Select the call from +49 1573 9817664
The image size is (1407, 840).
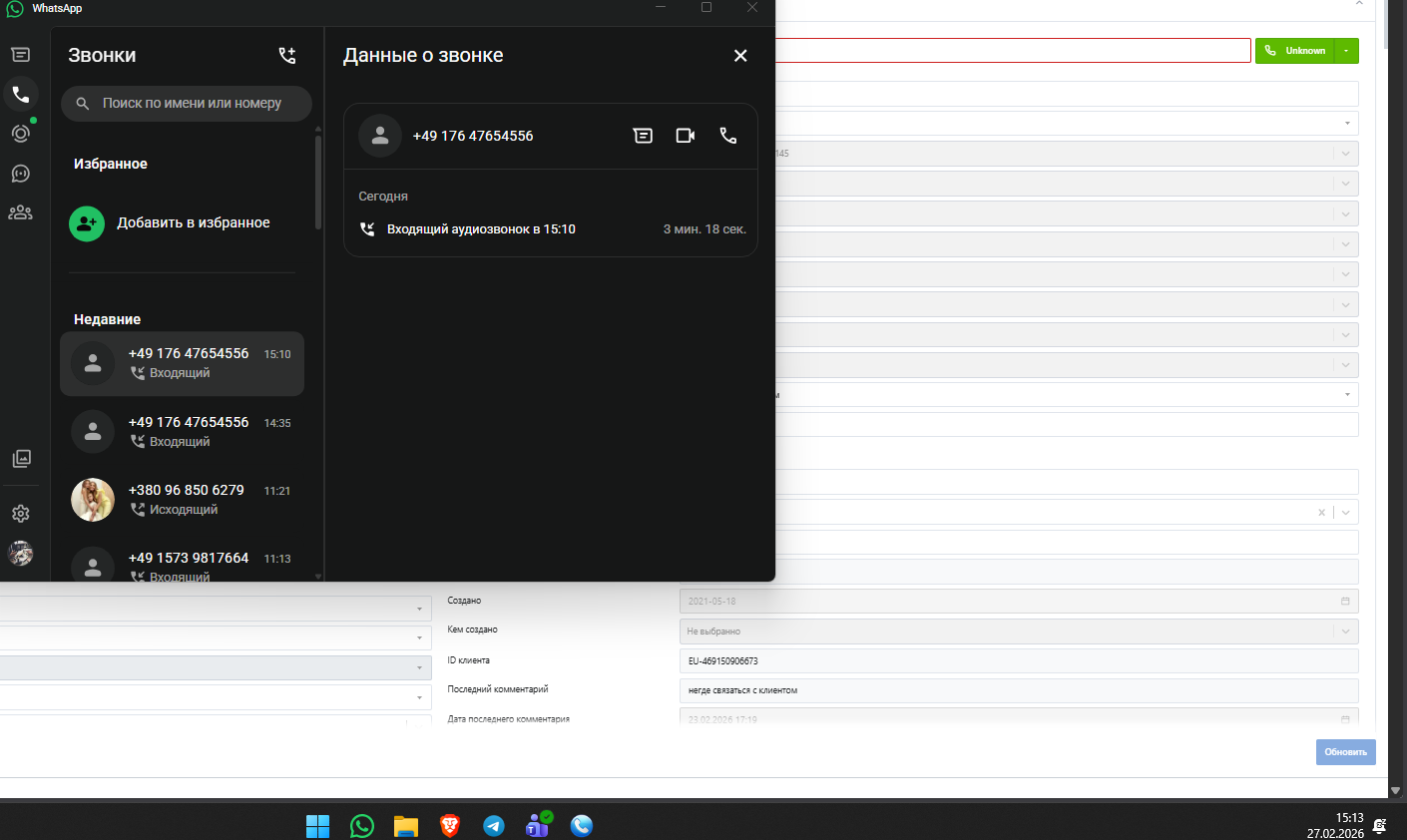[183, 565]
